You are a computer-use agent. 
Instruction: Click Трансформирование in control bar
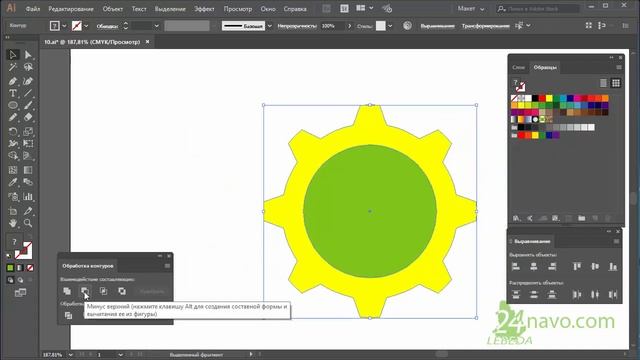(486, 26)
